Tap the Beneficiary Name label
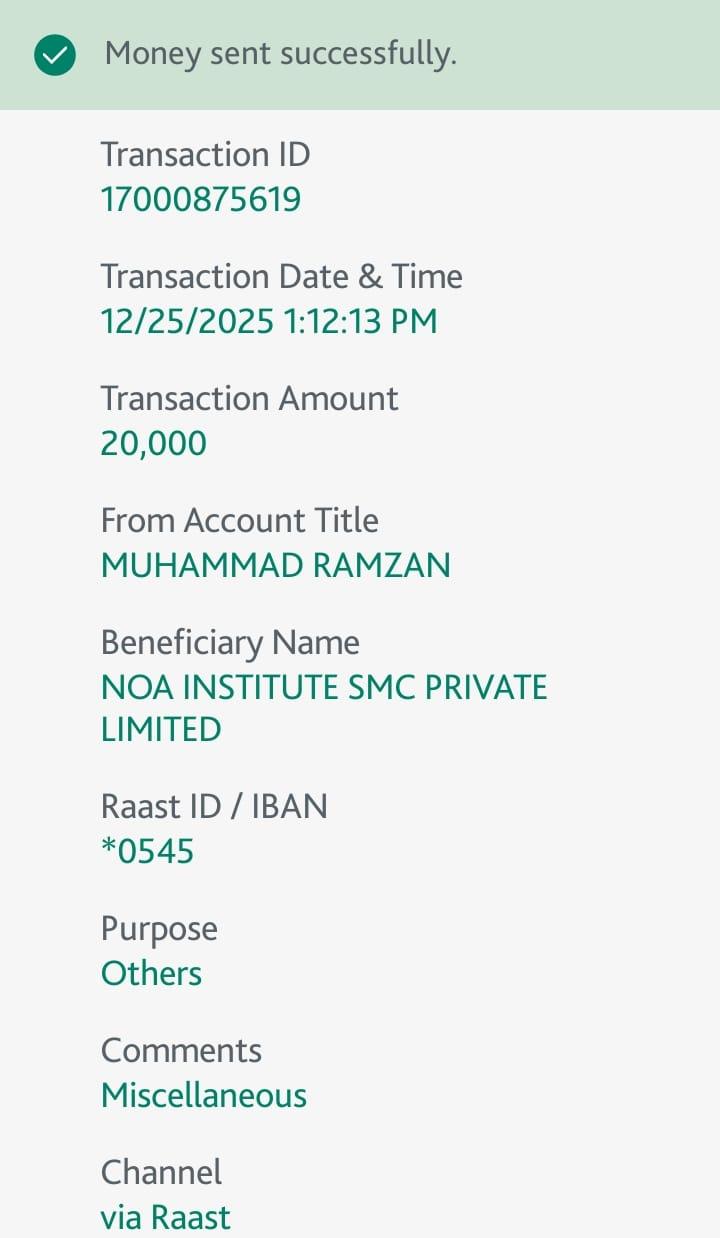 point(230,643)
